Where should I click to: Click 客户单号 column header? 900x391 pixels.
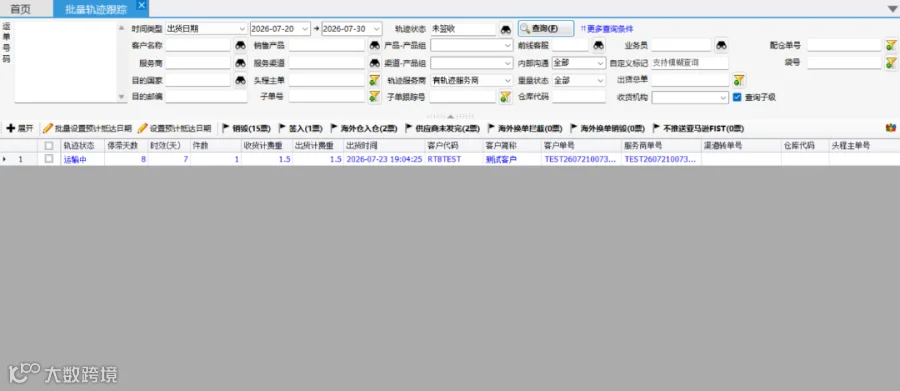tap(581, 146)
